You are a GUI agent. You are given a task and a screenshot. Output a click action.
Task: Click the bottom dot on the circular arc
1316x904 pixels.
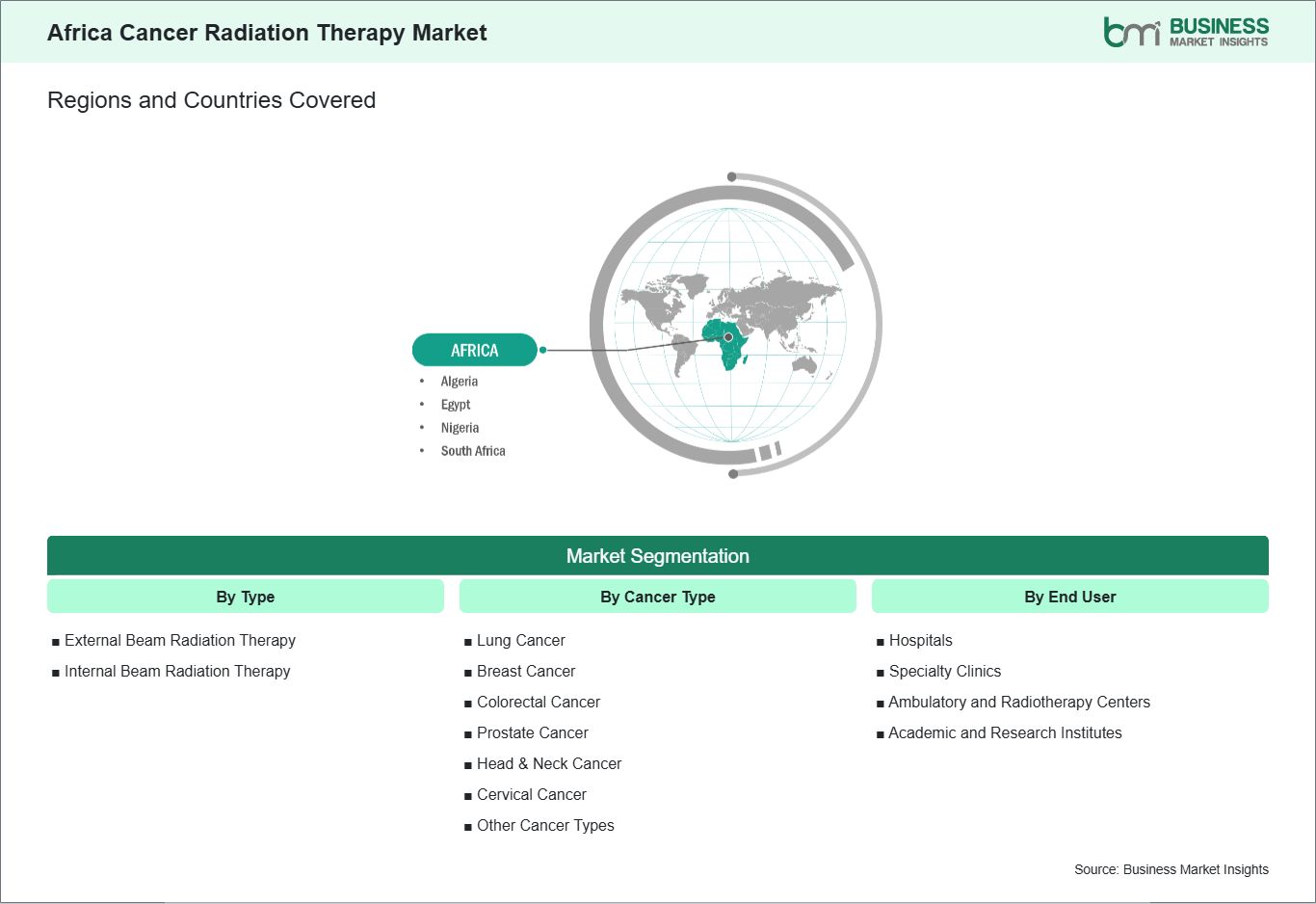coord(732,472)
